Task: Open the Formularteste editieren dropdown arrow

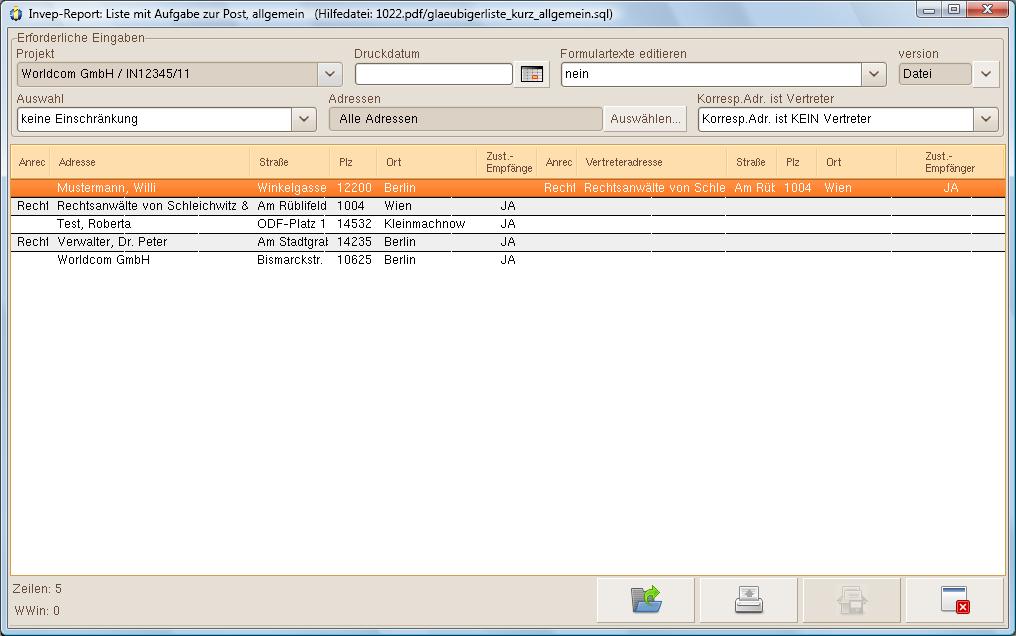Action: pyautogui.click(x=873, y=74)
